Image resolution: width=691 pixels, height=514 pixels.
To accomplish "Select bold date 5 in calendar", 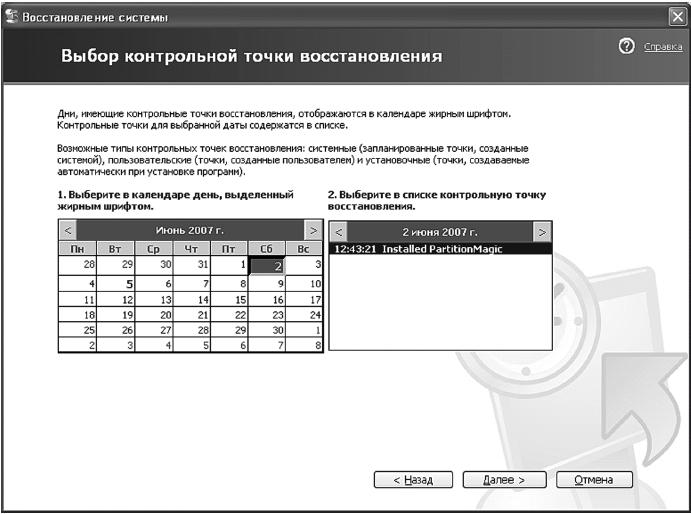I will [x=115, y=283].
